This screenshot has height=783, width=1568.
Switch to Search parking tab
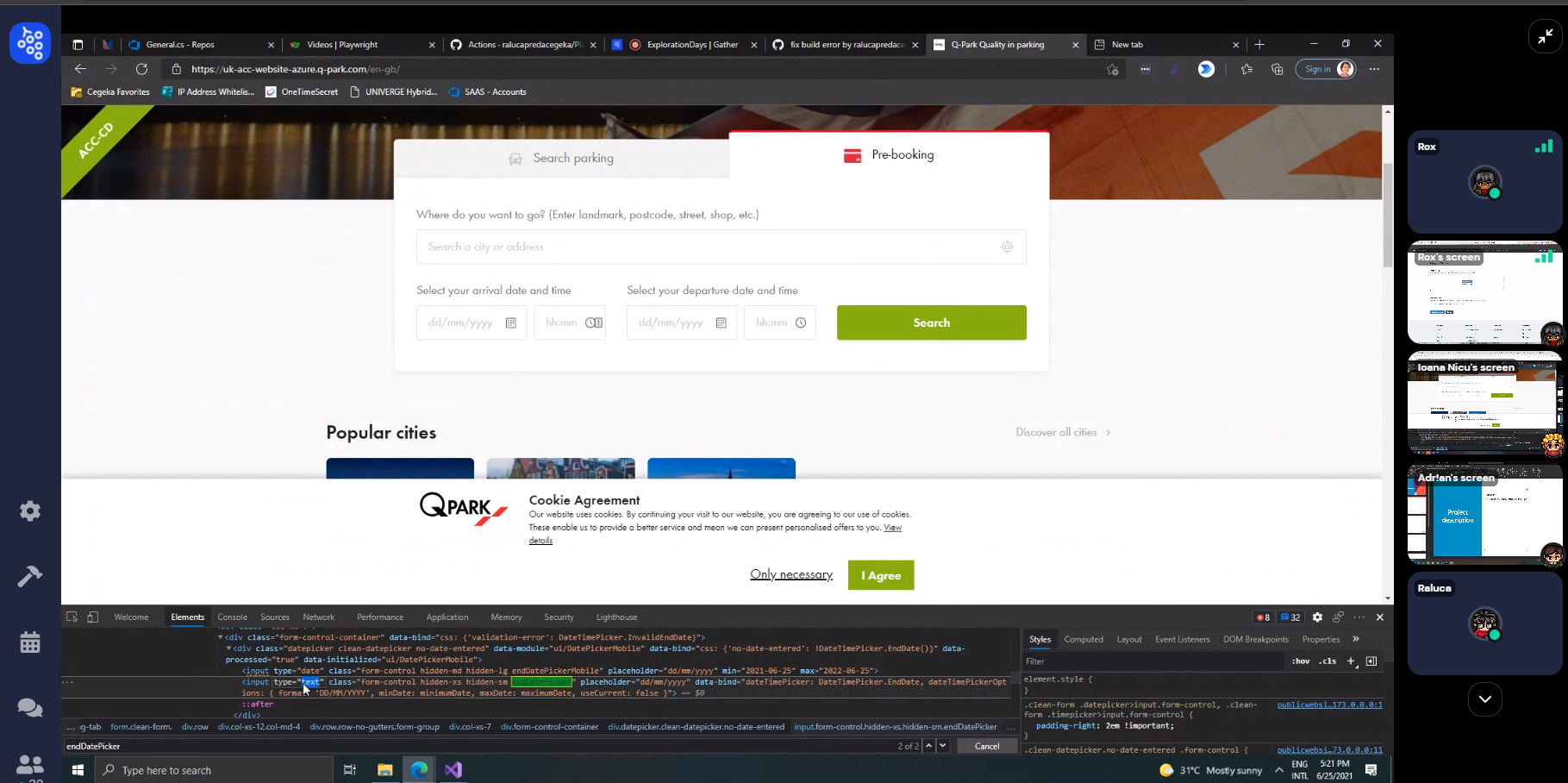(561, 158)
